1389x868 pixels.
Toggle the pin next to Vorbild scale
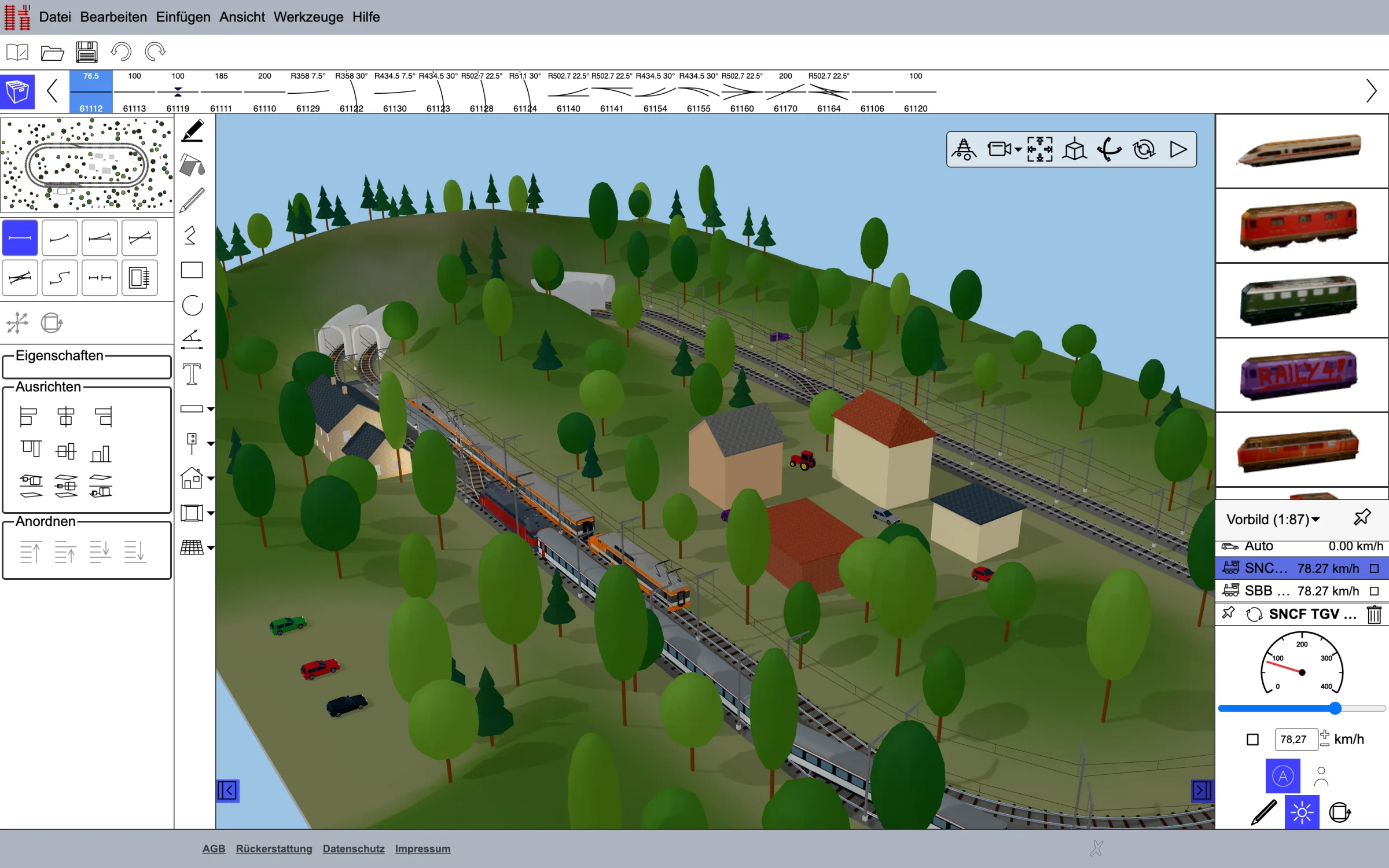1362,517
